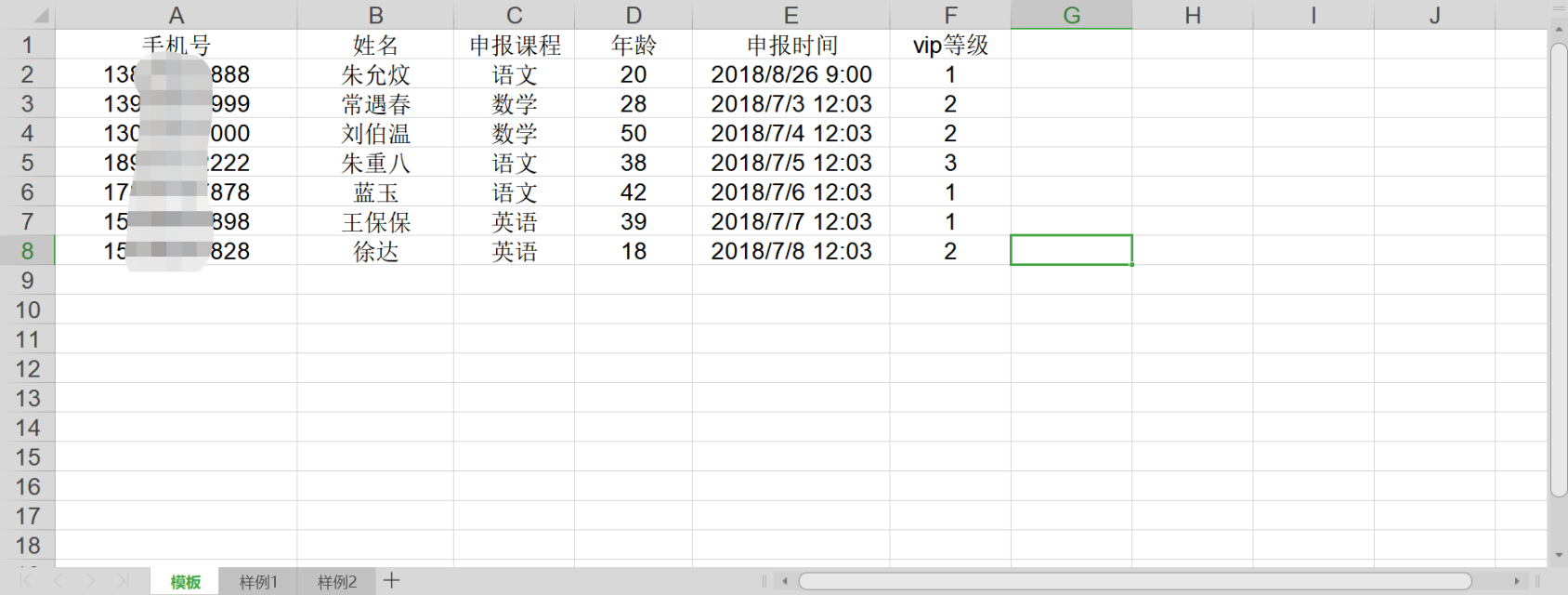1568x595 pixels.
Task: Click the select-all corner triangle
Action: coord(39,16)
